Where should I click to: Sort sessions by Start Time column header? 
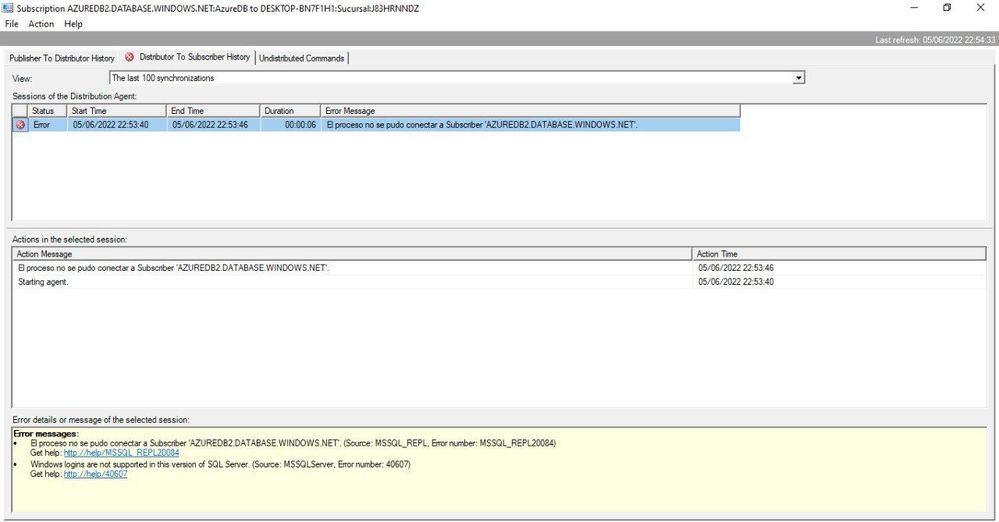[x=117, y=111]
